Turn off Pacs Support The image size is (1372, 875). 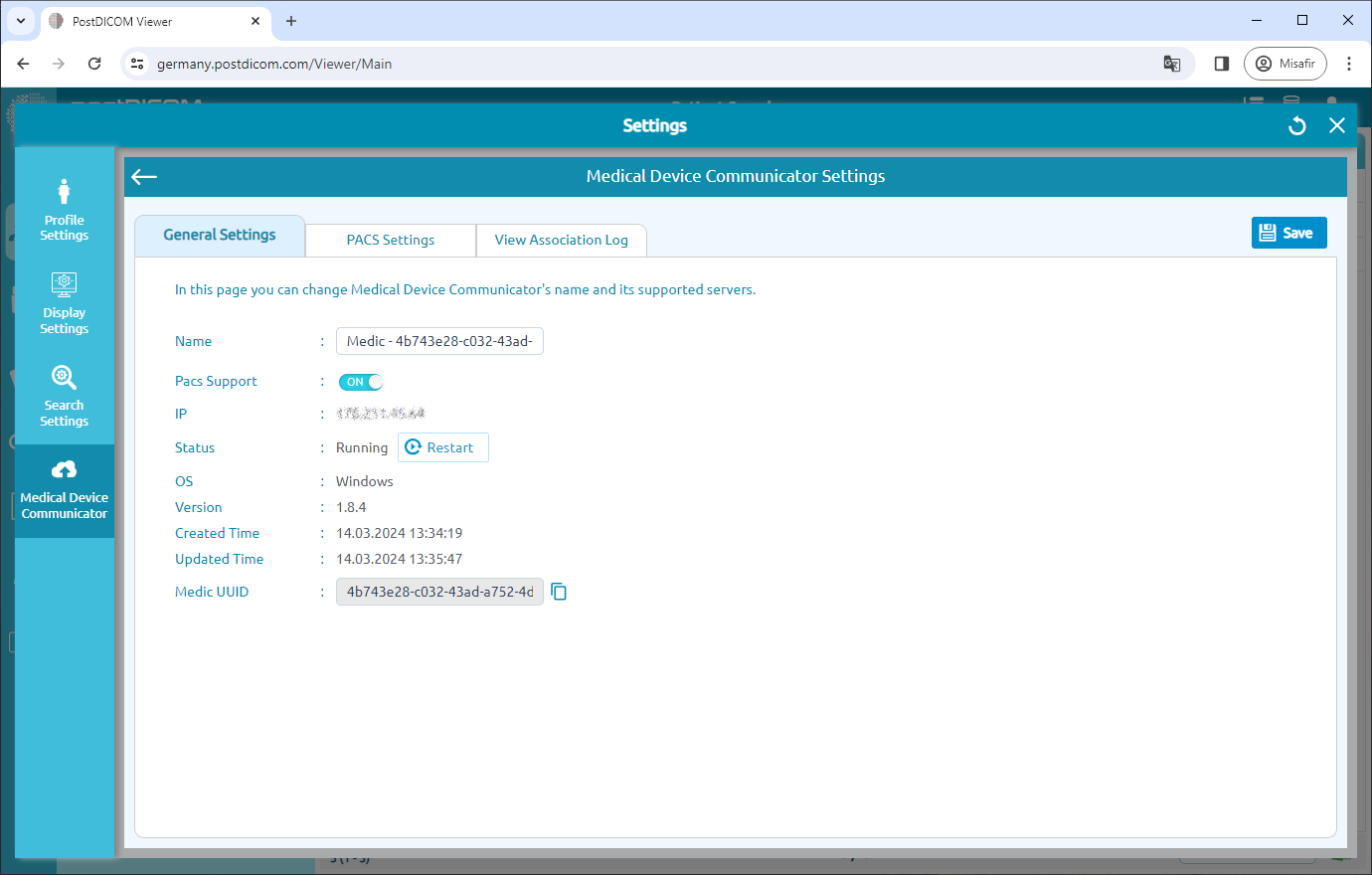point(360,382)
